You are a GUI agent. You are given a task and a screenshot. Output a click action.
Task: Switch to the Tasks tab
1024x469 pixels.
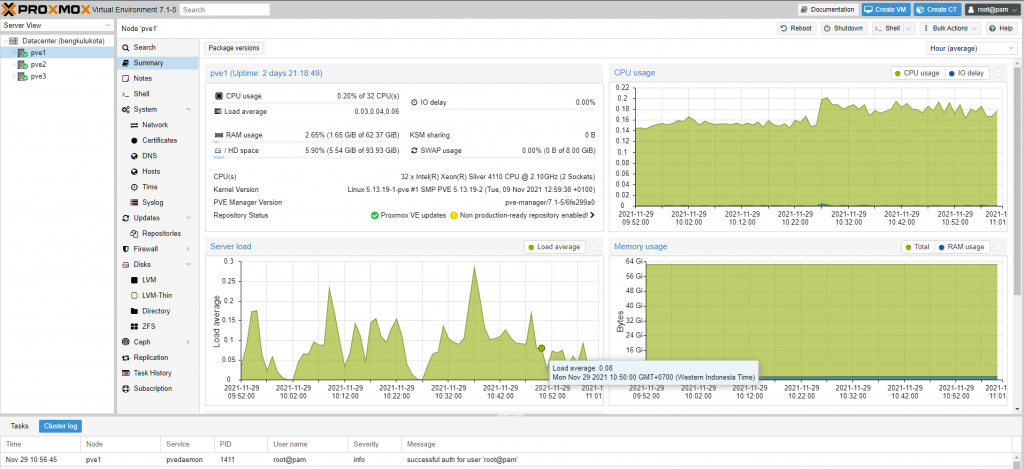(20, 426)
